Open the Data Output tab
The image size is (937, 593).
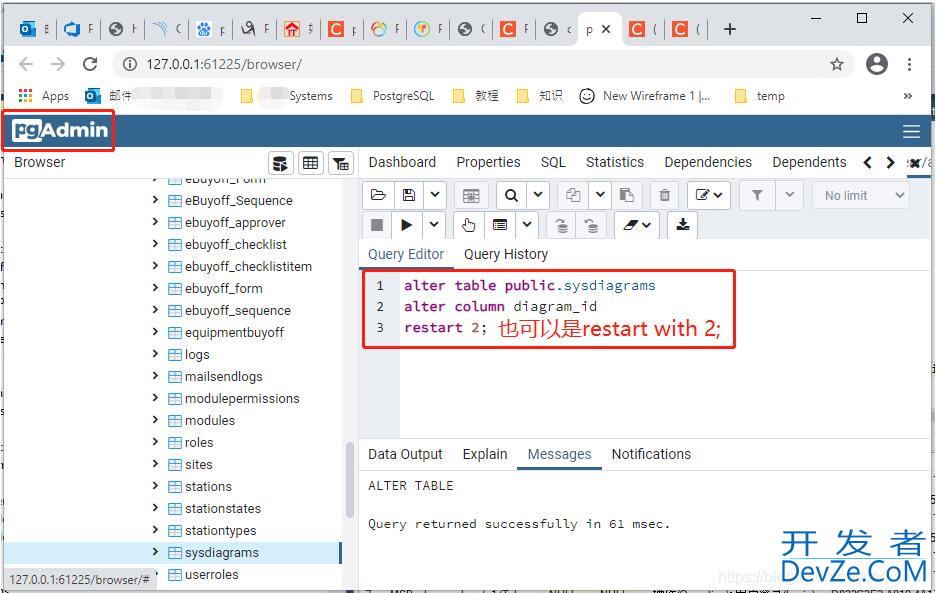coord(405,454)
